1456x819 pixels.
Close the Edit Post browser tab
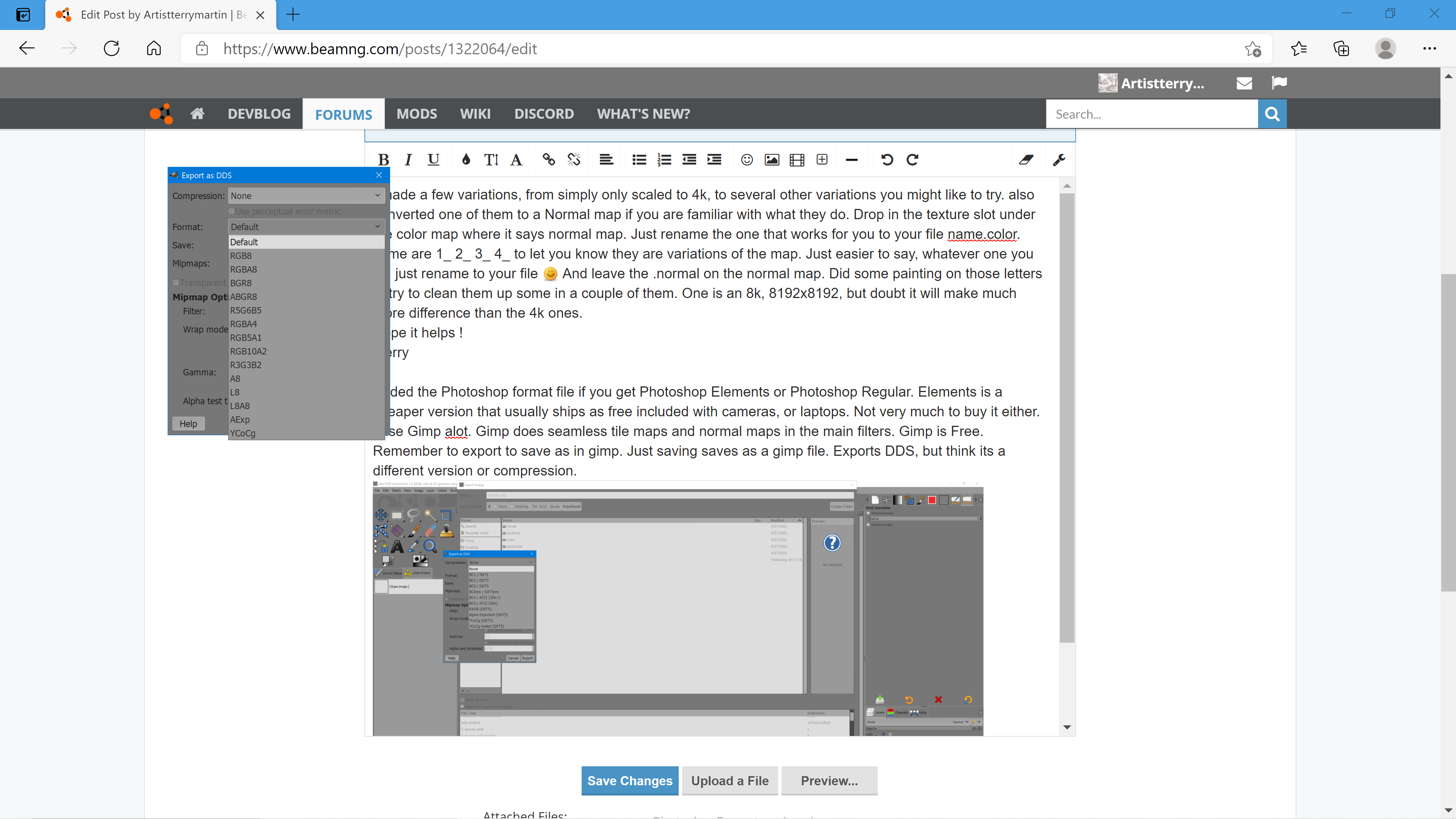260,15
